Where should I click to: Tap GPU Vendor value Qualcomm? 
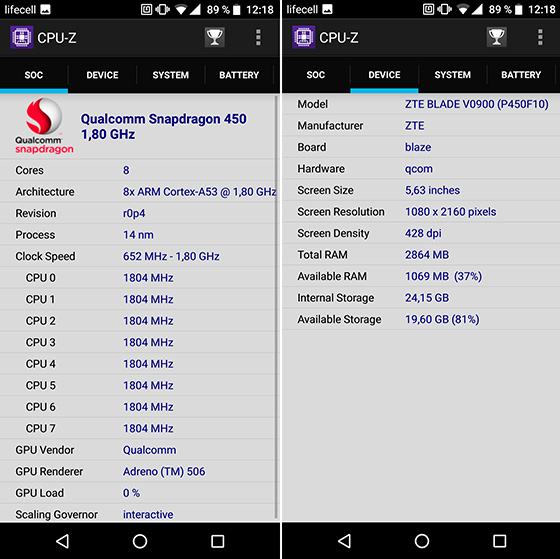click(x=149, y=450)
